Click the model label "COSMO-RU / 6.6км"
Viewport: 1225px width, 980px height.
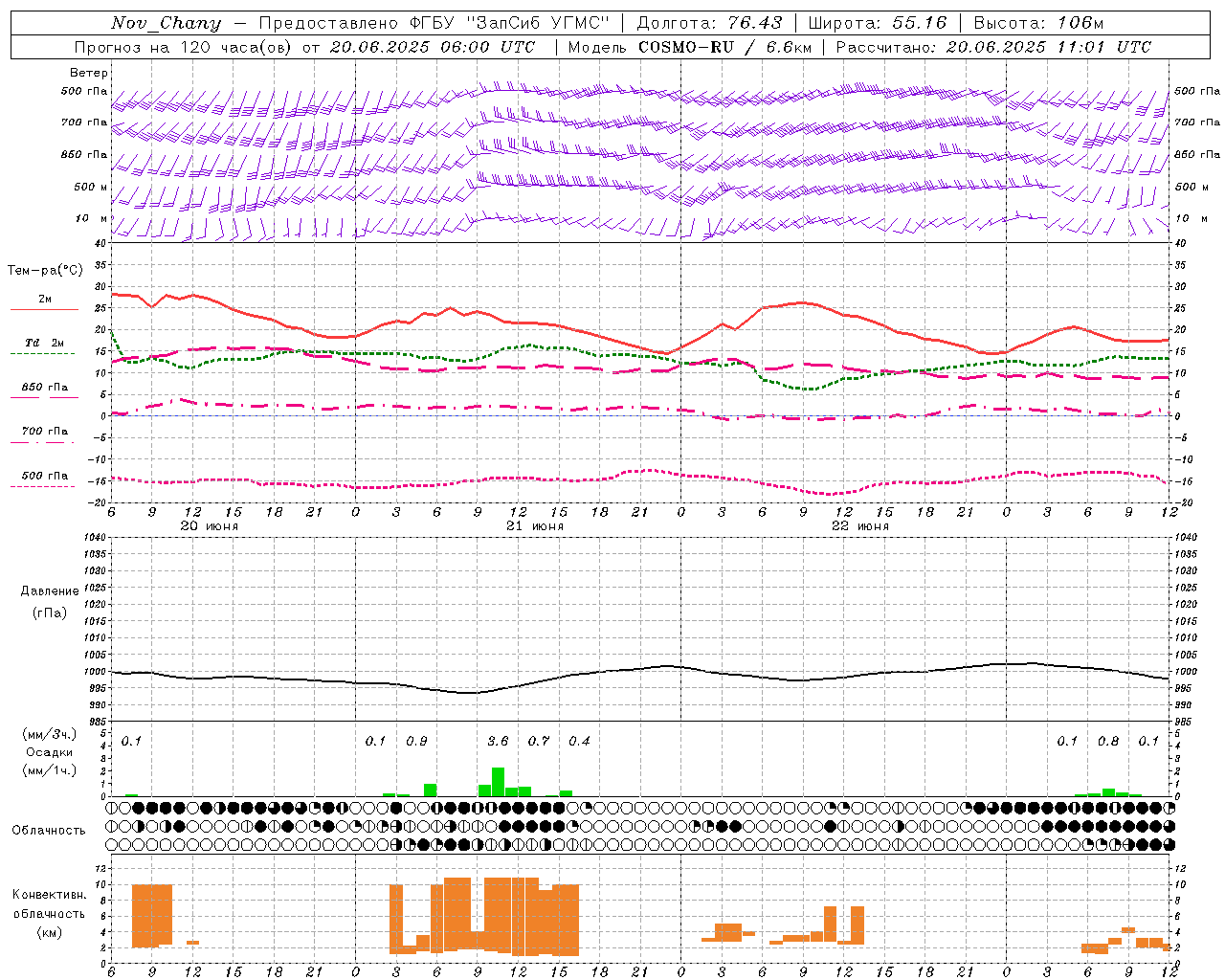coord(724,47)
